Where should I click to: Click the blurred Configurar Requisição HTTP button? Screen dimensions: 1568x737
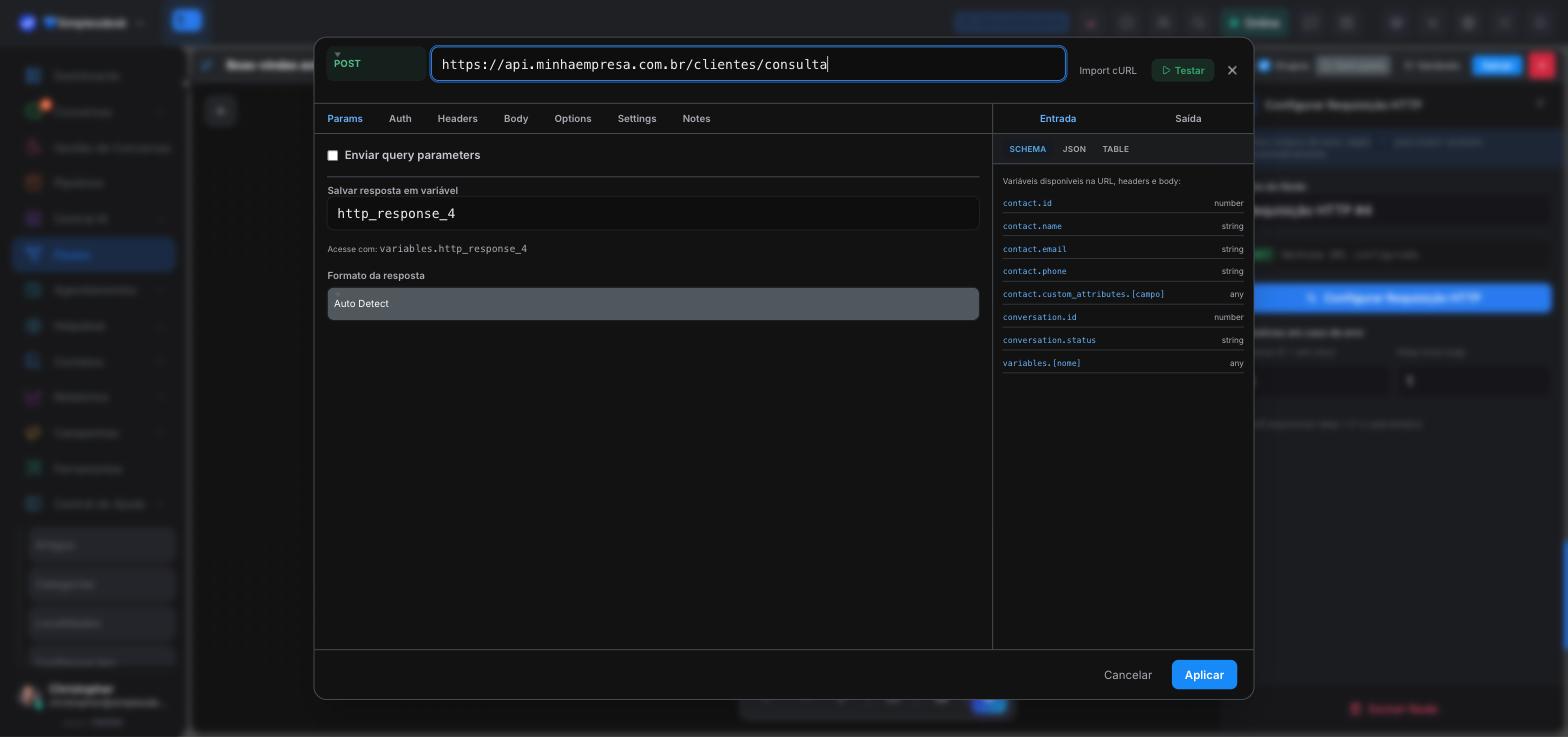pyautogui.click(x=1402, y=298)
